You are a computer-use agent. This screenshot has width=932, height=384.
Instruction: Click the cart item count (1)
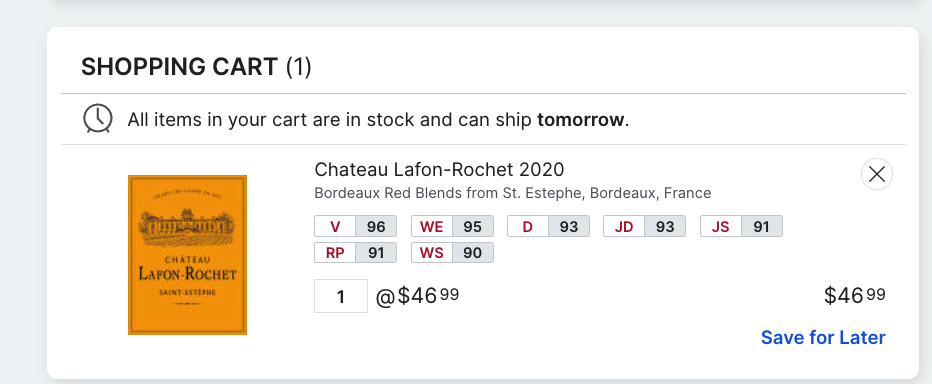click(298, 67)
